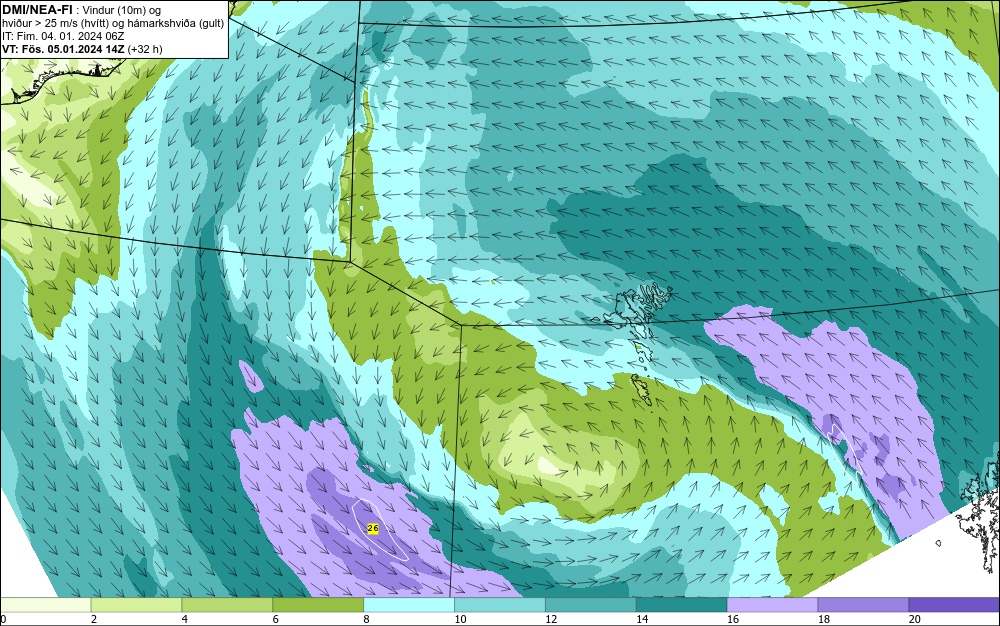The height and width of the screenshot is (626, 1000).
Task: Click the legend value 4
Action: pos(185,619)
